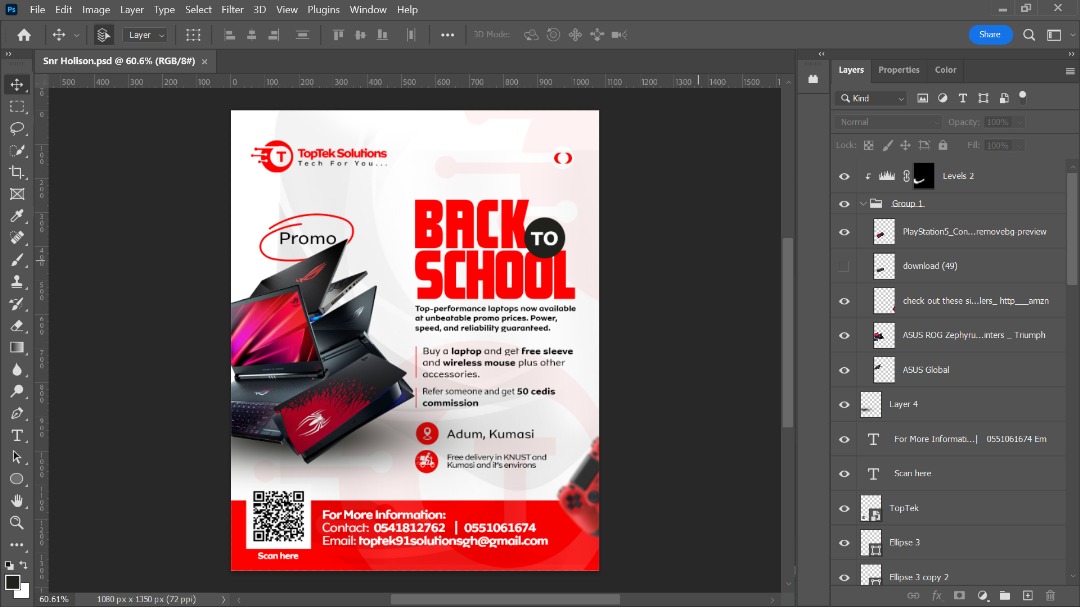Open the Search icon near Share
Screen dimensions: 1080x607
click(x=1029, y=34)
